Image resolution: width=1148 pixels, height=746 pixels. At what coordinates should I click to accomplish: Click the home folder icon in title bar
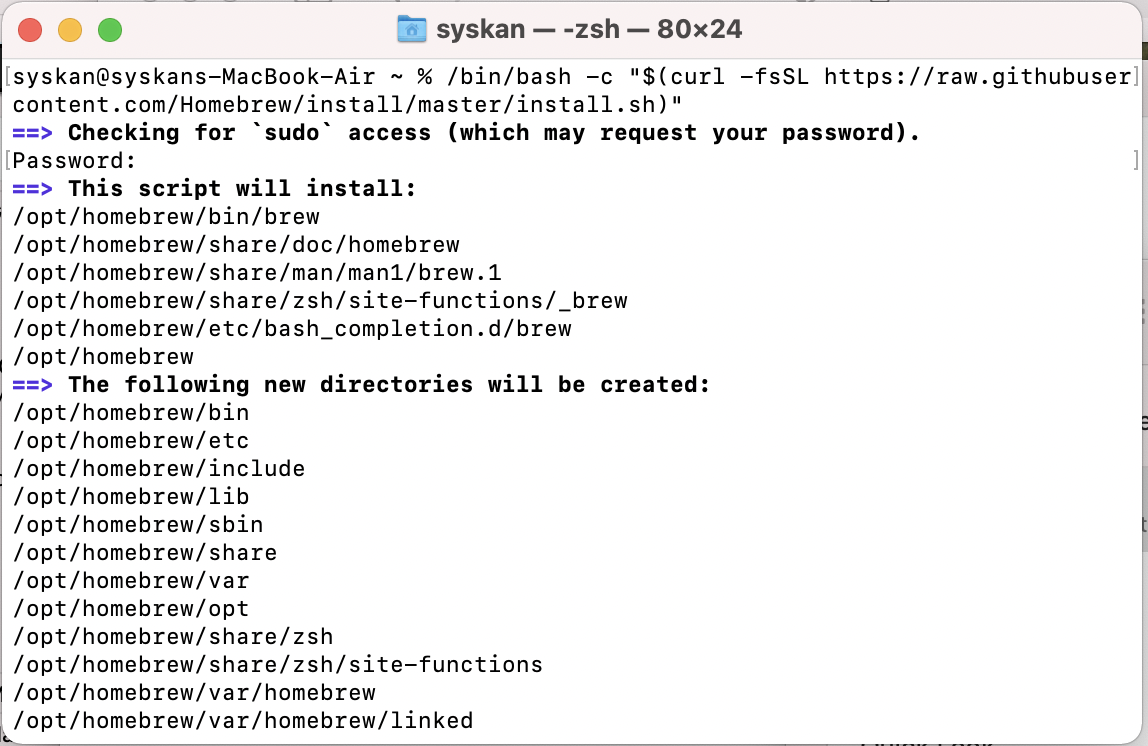point(412,29)
